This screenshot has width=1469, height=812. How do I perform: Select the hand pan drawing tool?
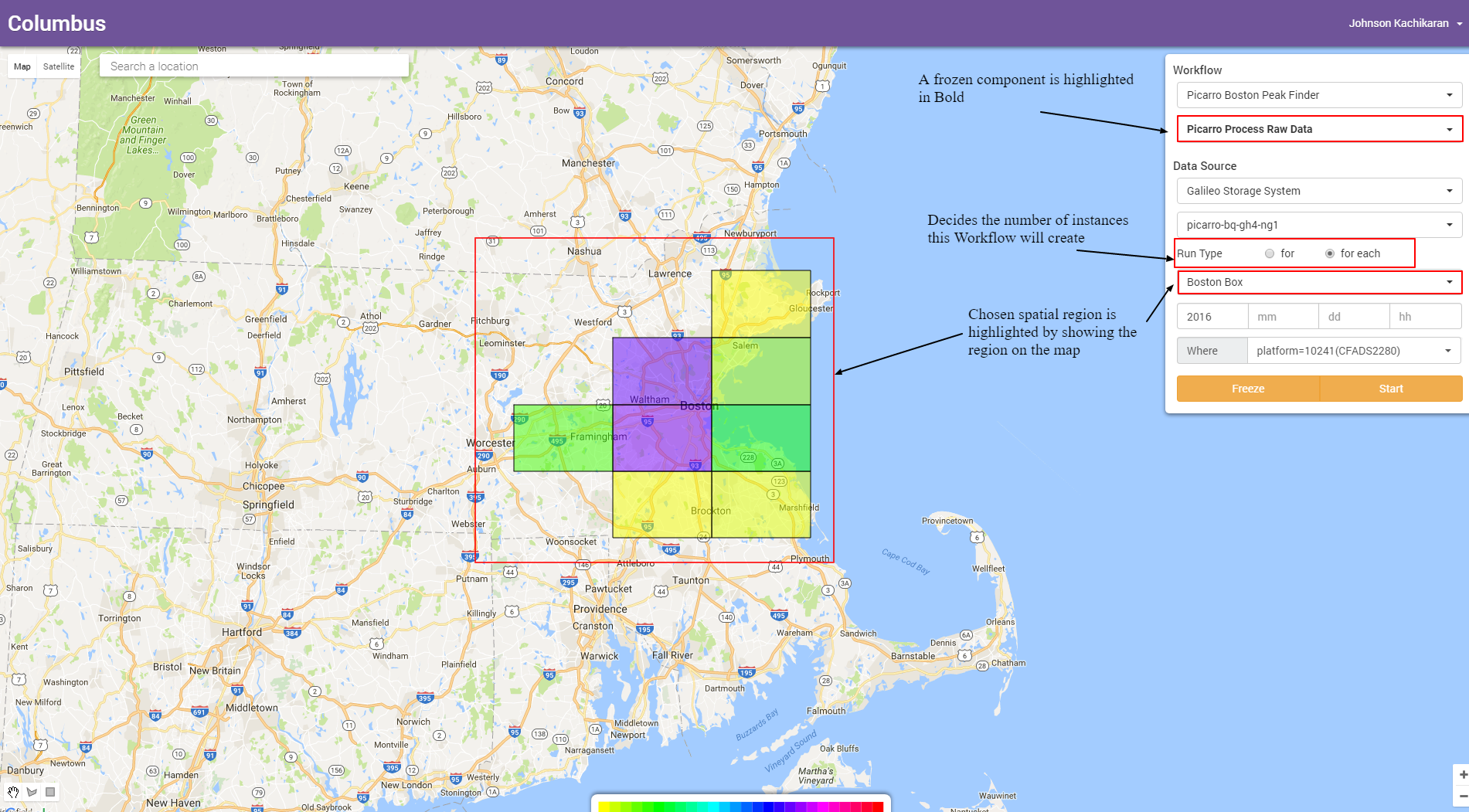pyautogui.click(x=13, y=792)
